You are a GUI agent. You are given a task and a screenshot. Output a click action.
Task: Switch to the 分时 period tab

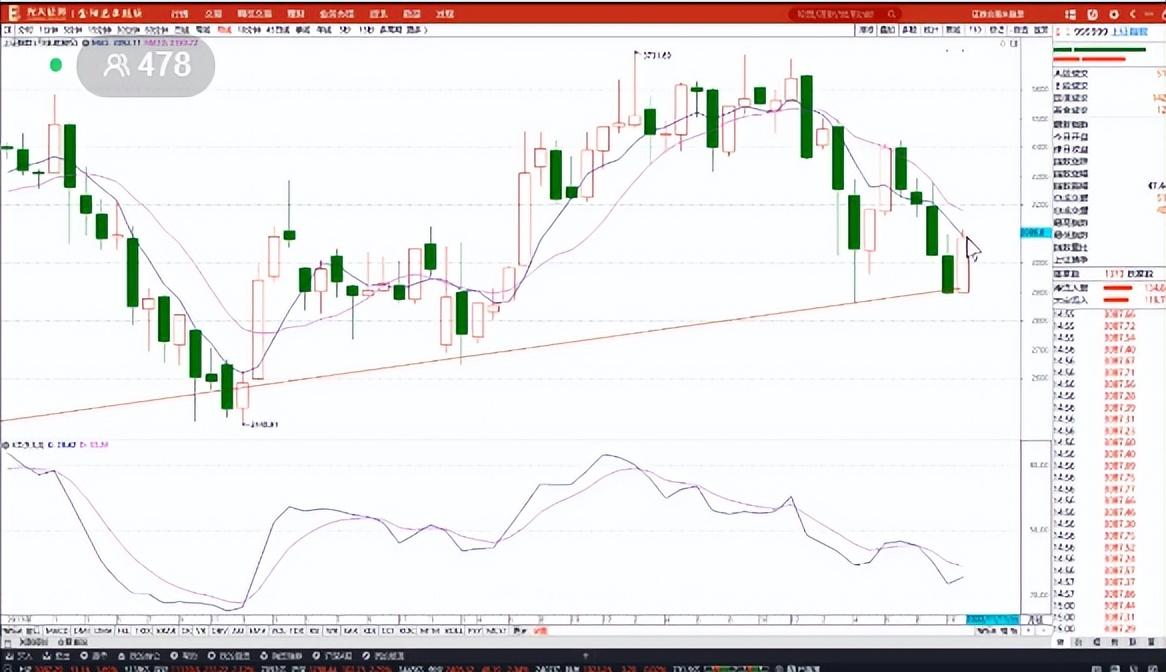point(25,30)
